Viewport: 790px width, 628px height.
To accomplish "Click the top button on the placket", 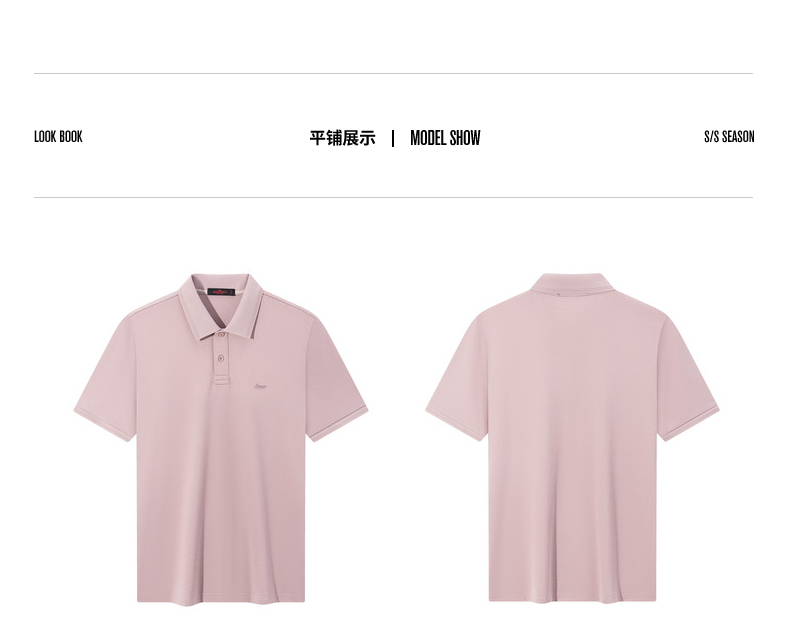I will (x=222, y=334).
